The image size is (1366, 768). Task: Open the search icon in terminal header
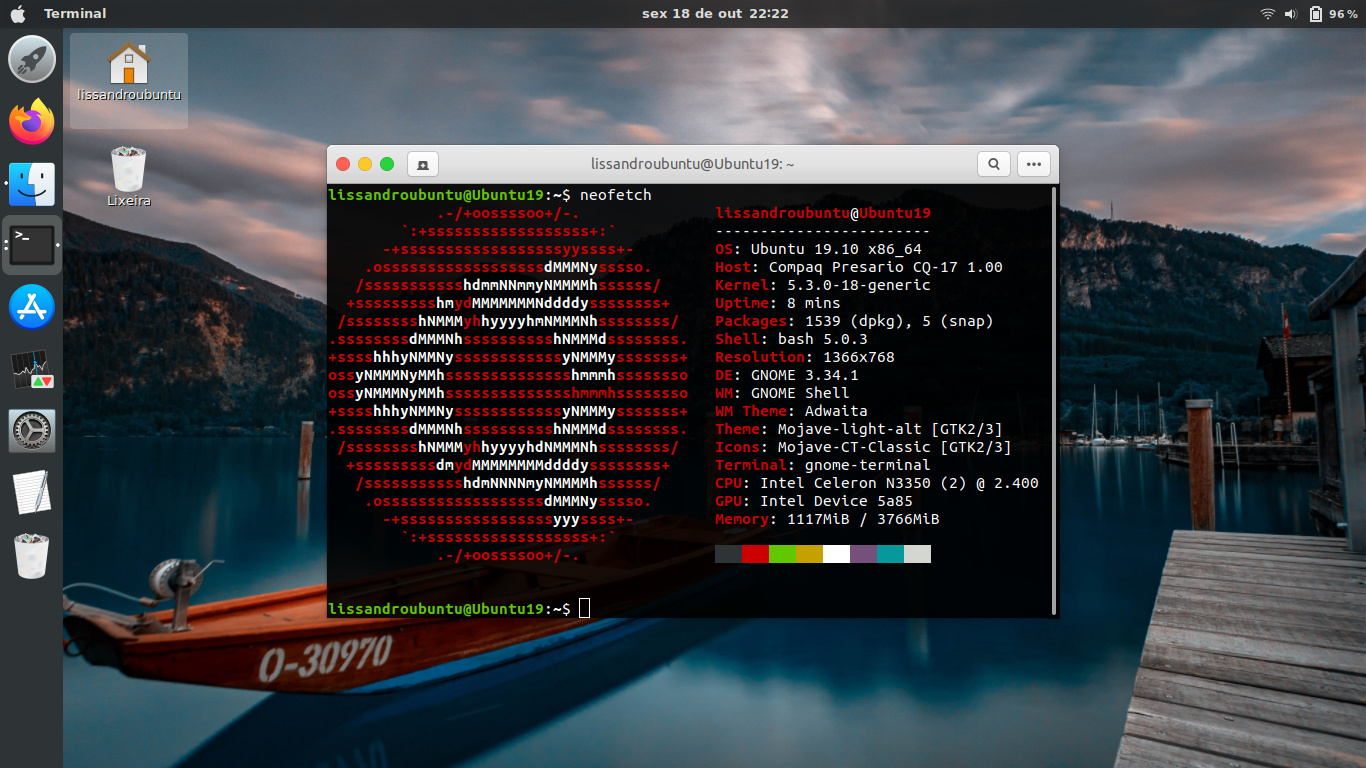994,164
